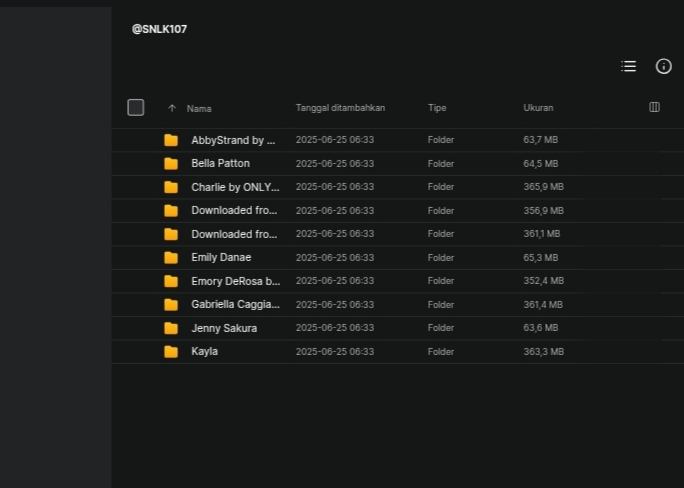Click the 361,4 MB size value

click(x=543, y=304)
